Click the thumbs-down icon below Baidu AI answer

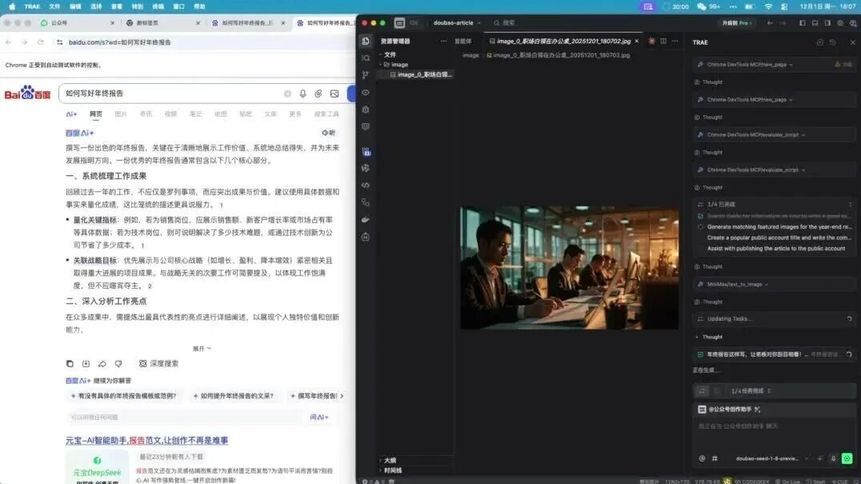coord(119,364)
